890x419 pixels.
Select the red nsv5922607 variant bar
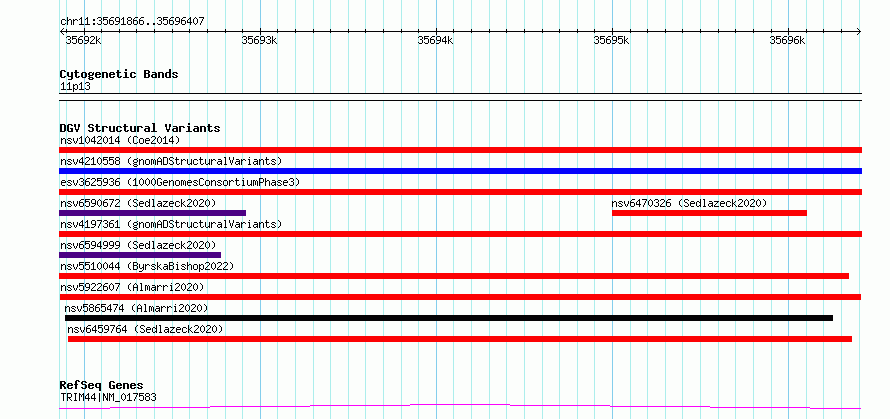point(460,297)
